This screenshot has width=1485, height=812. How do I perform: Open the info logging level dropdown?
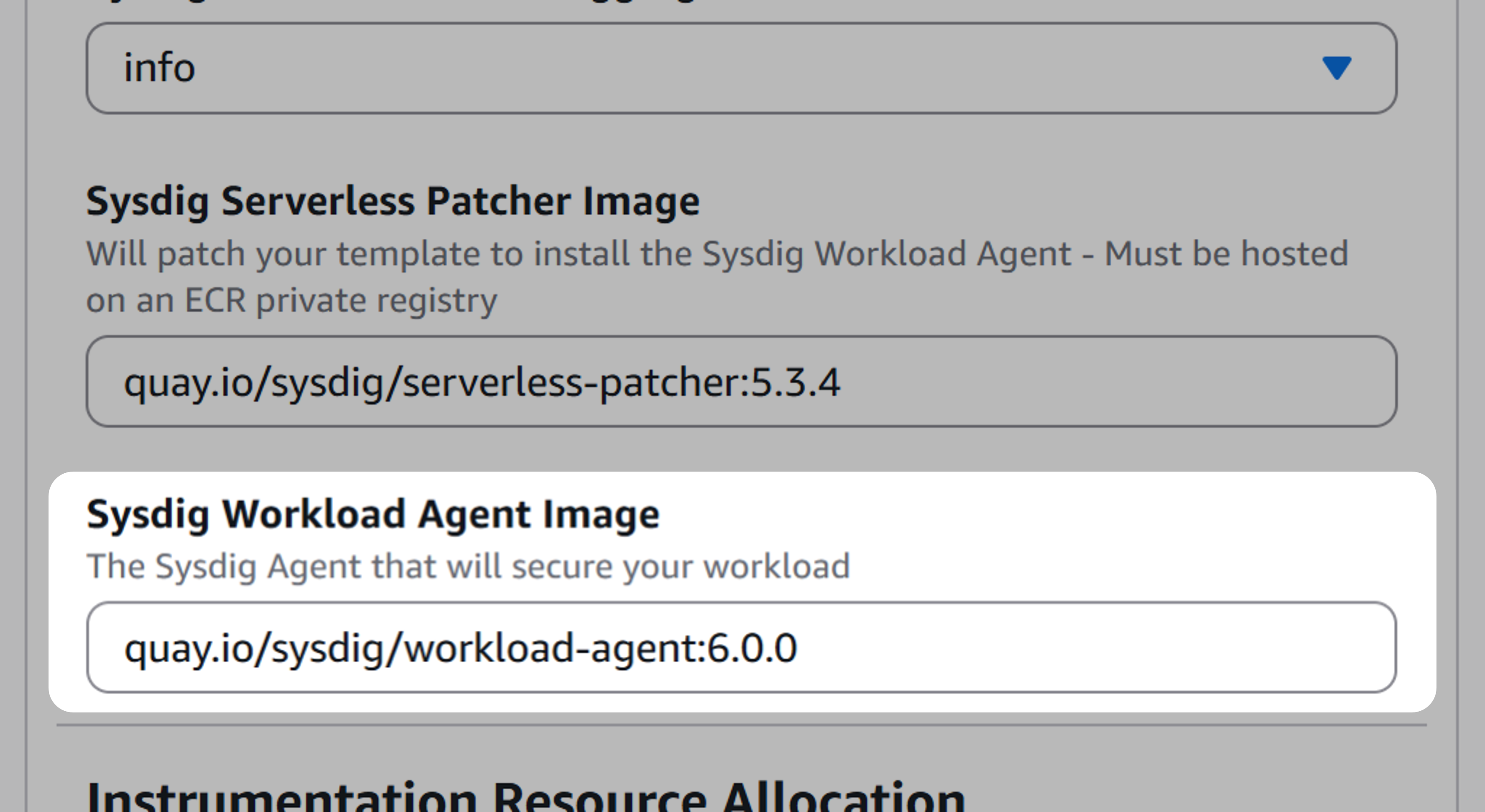coord(741,68)
